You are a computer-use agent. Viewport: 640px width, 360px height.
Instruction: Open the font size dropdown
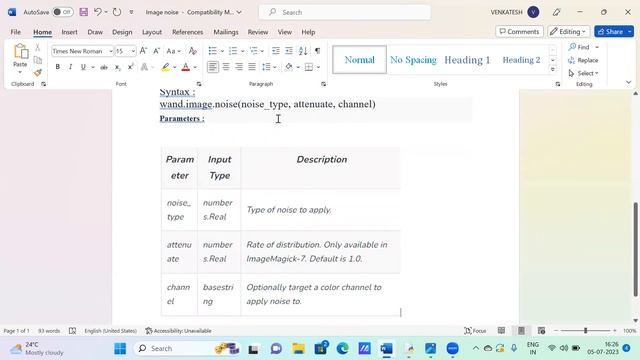(133, 51)
